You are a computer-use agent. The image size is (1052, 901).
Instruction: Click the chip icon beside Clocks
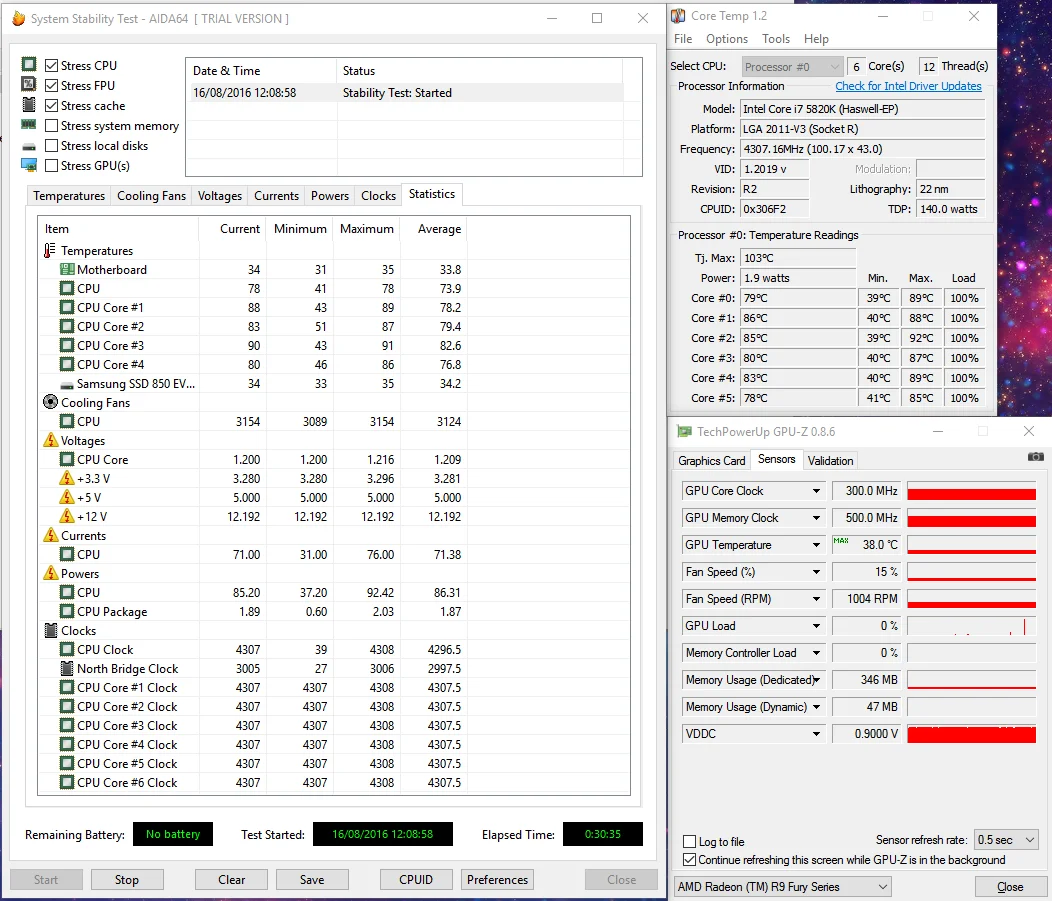click(51, 630)
